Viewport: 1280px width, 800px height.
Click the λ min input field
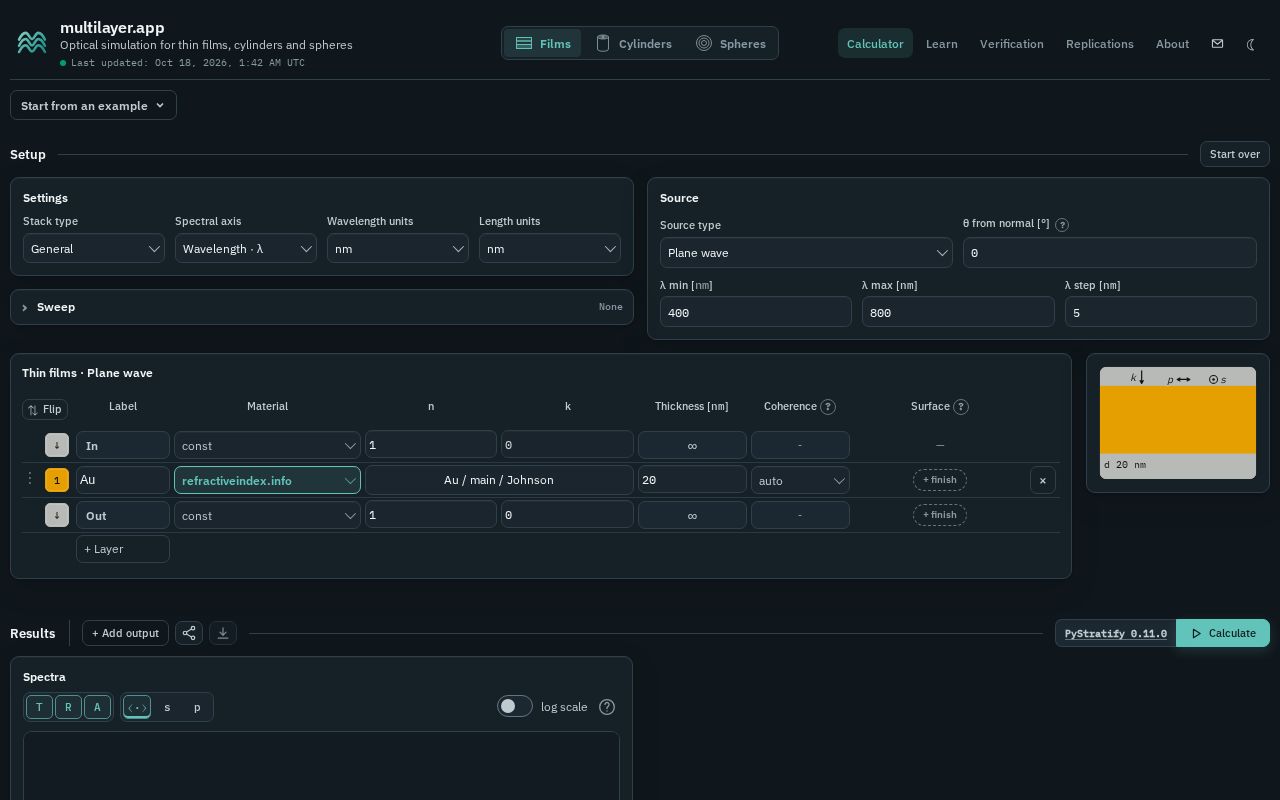[756, 312]
